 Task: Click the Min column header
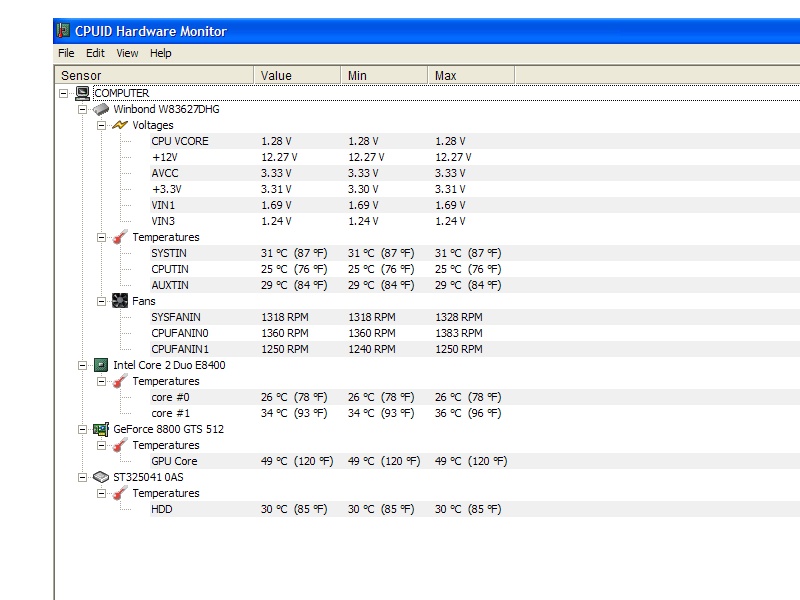pos(384,76)
